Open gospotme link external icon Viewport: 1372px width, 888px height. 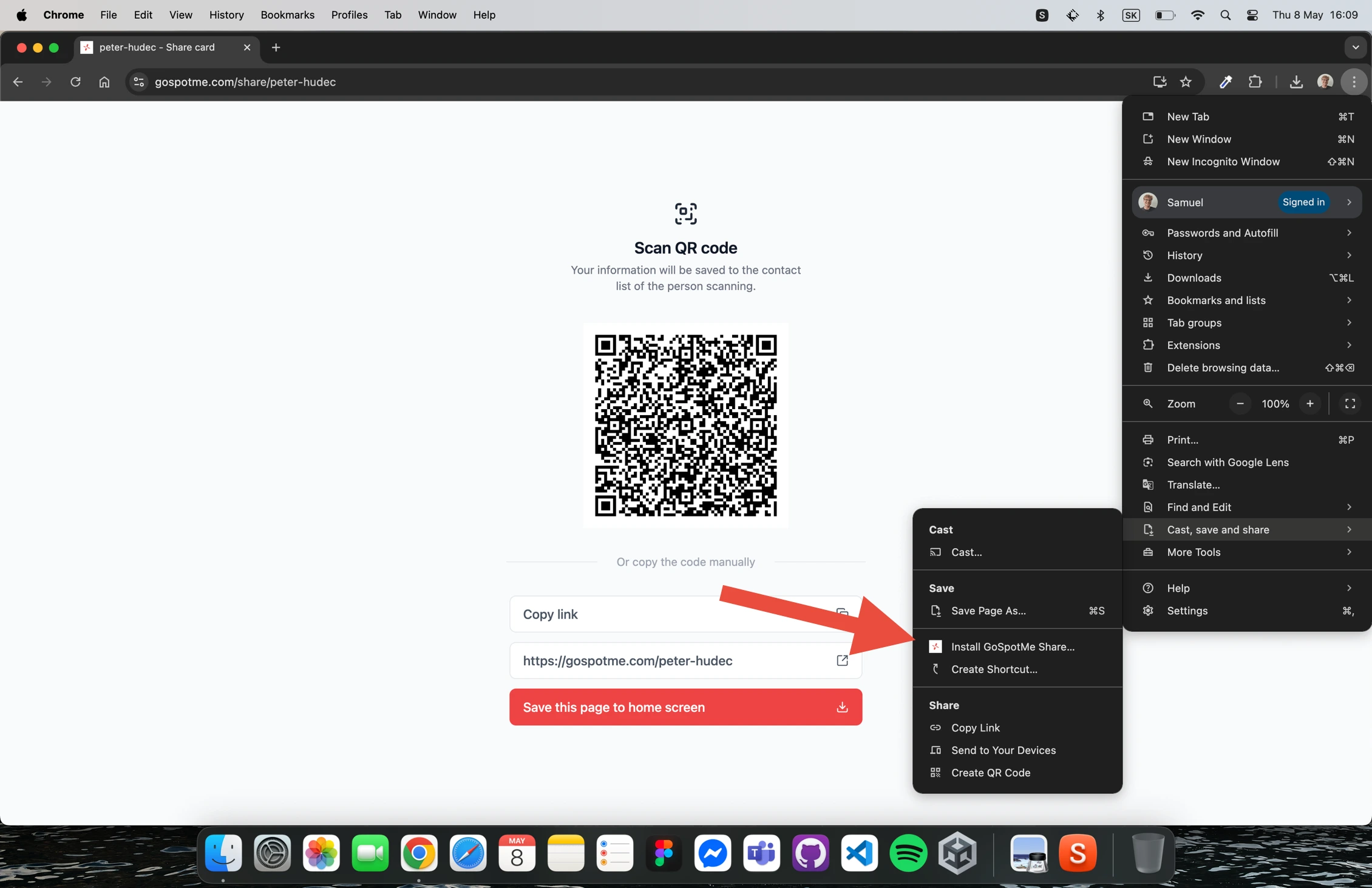coord(842,660)
